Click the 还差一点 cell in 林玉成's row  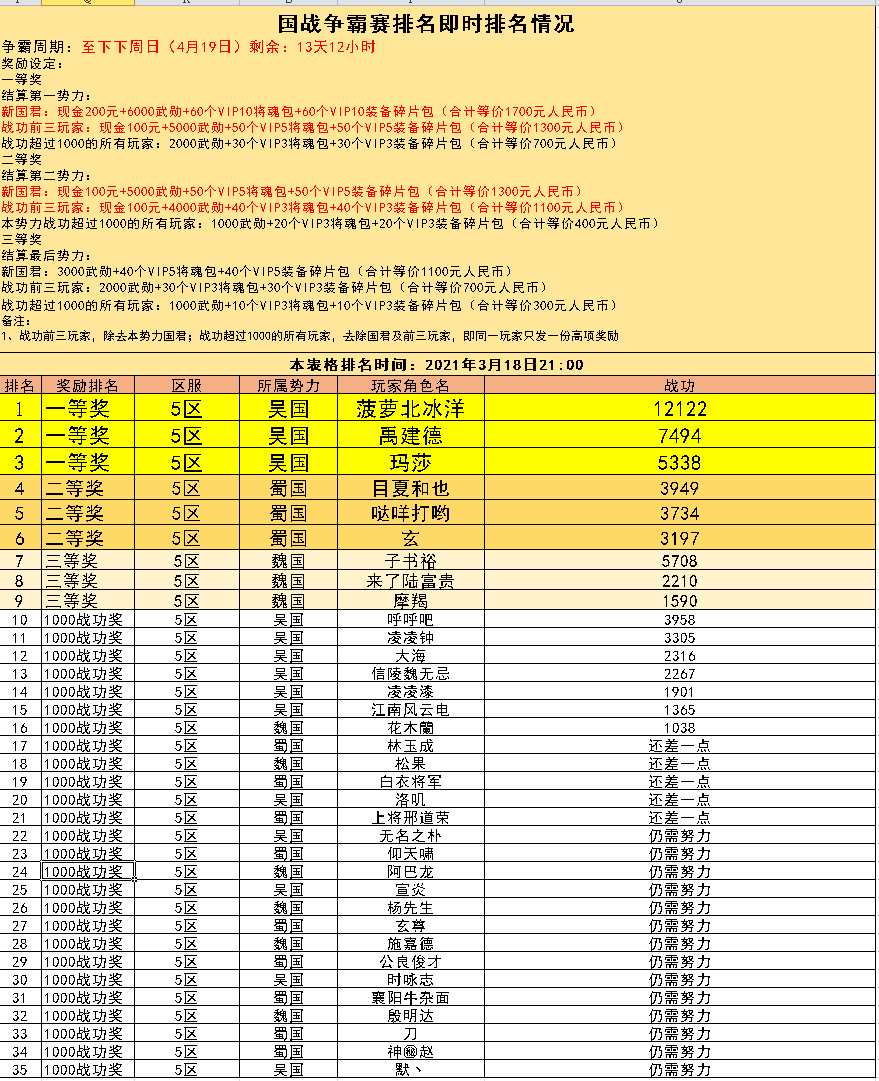coord(680,745)
